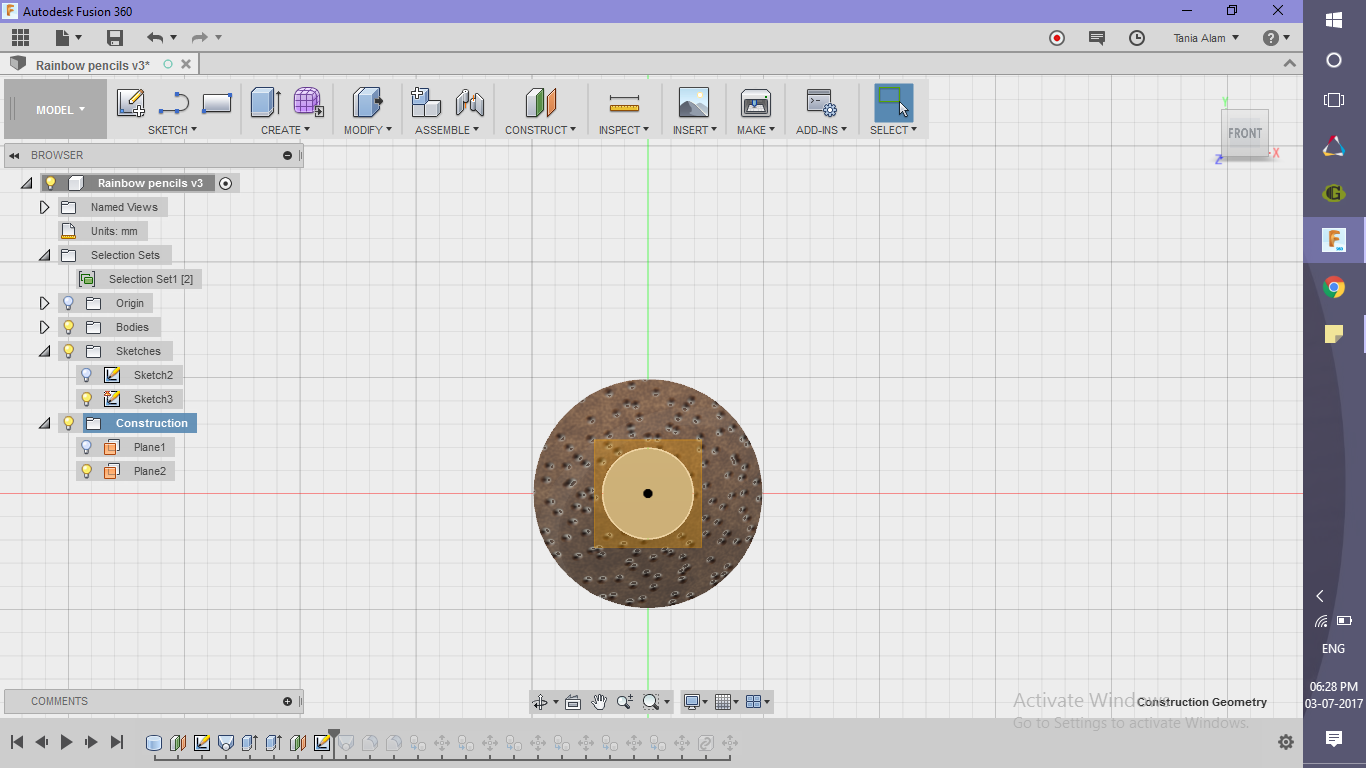
Task: Open the CREATE menu
Action: [285, 130]
